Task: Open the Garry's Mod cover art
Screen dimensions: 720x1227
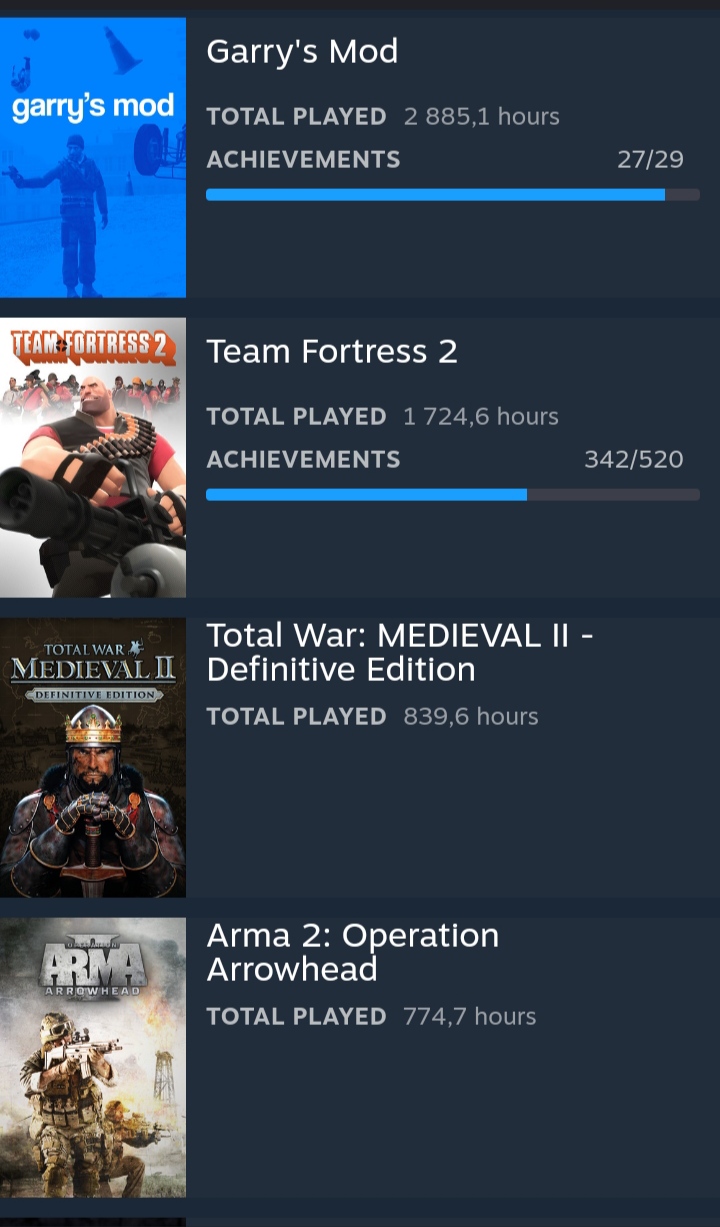Action: pos(93,157)
